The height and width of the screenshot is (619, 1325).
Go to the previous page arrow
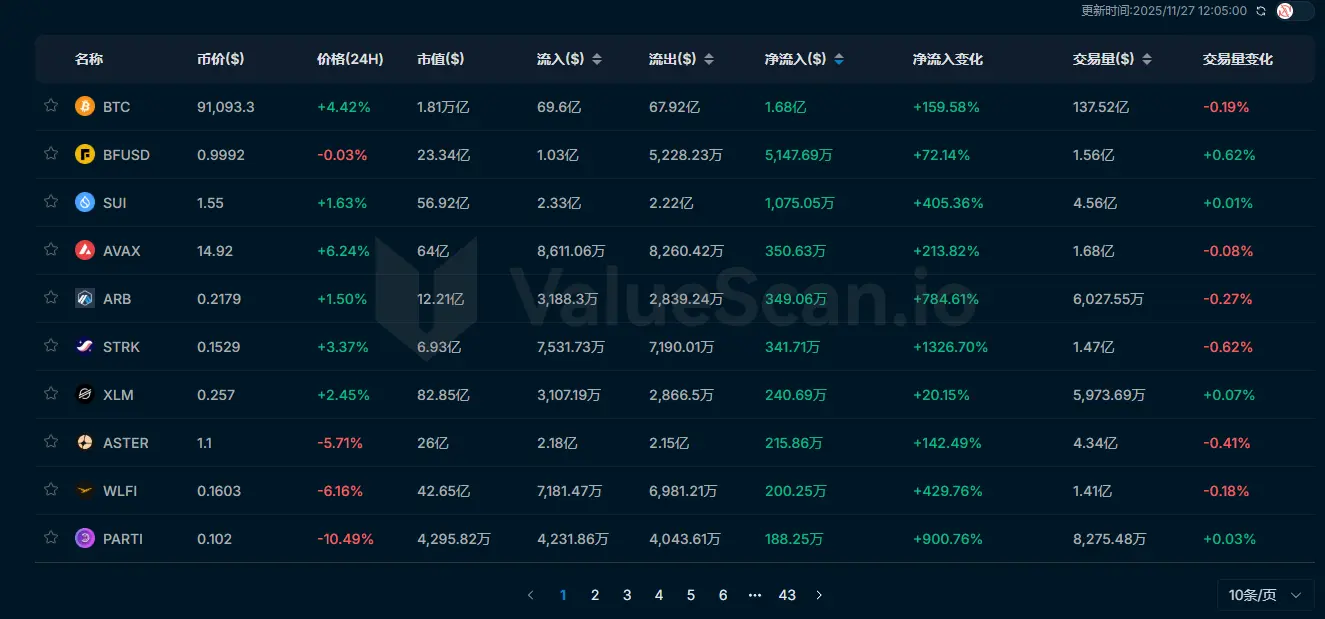(x=531, y=595)
